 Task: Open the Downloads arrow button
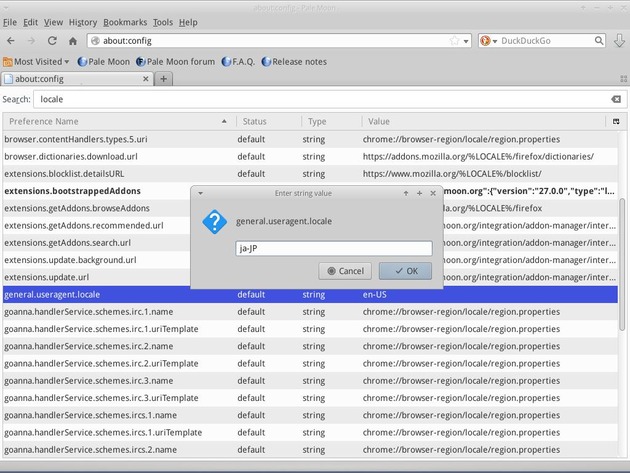pos(620,41)
